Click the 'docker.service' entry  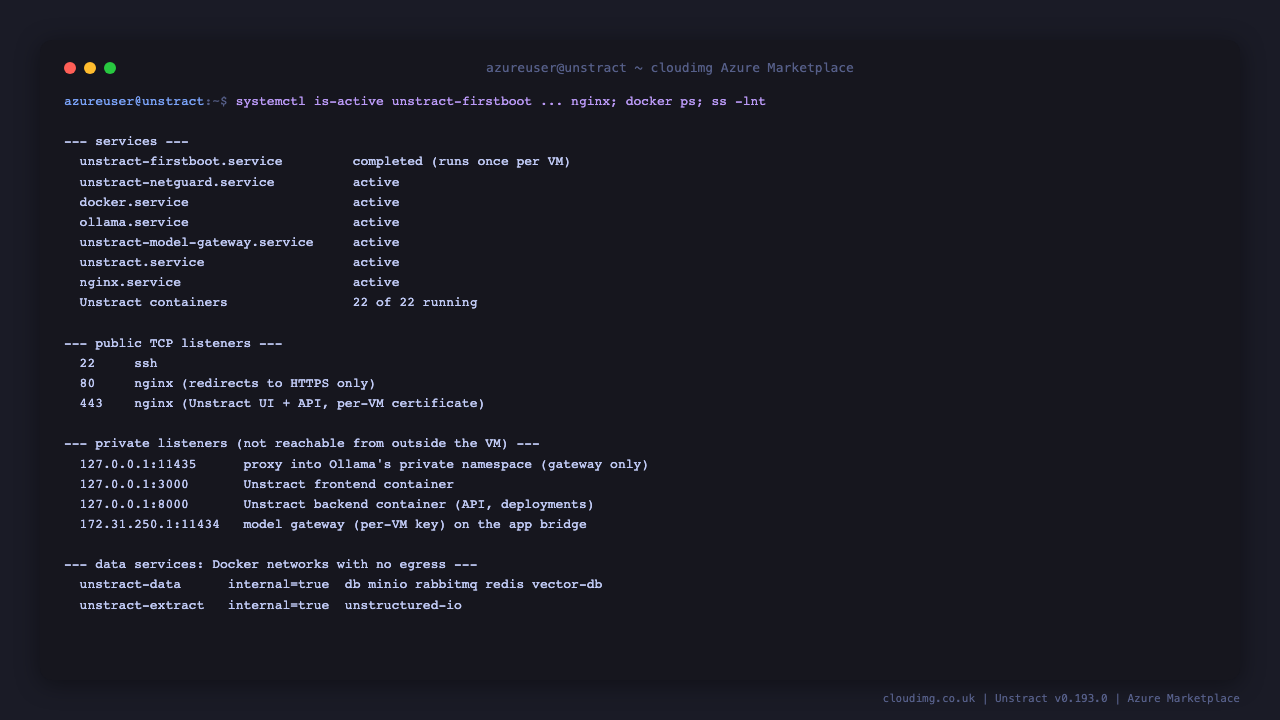pyautogui.click(x=134, y=202)
